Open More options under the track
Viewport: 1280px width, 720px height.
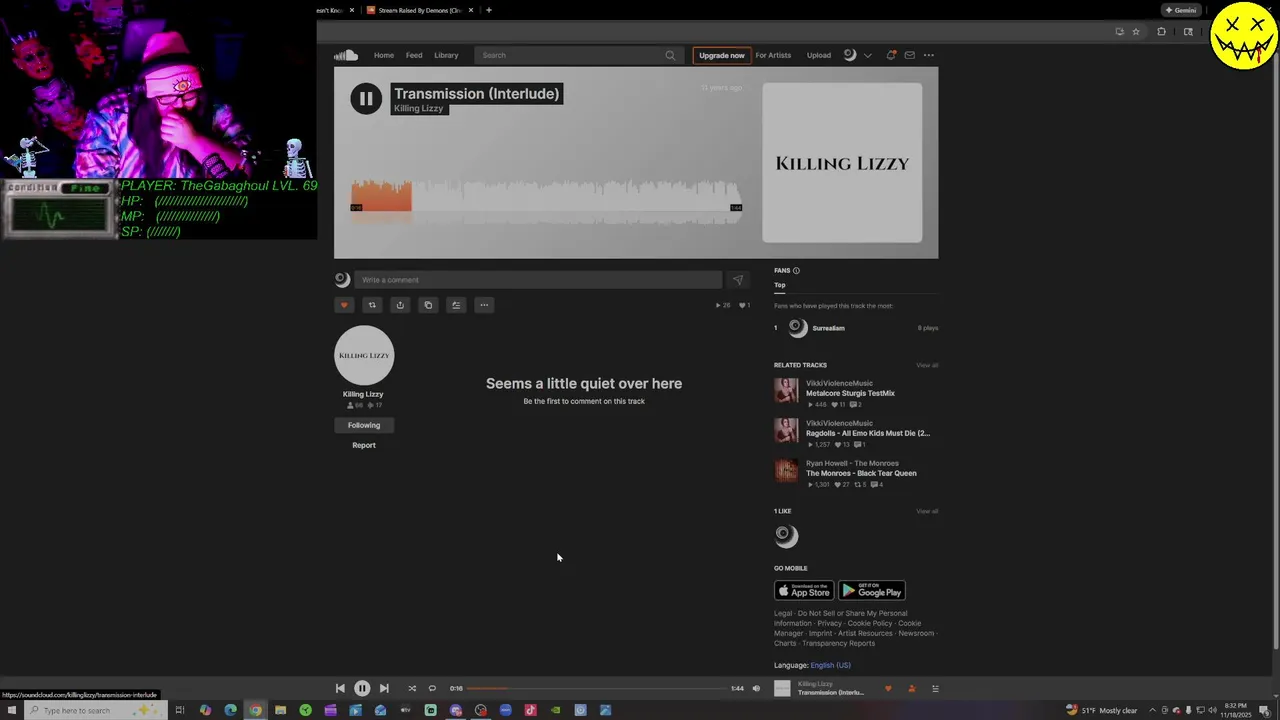click(484, 305)
